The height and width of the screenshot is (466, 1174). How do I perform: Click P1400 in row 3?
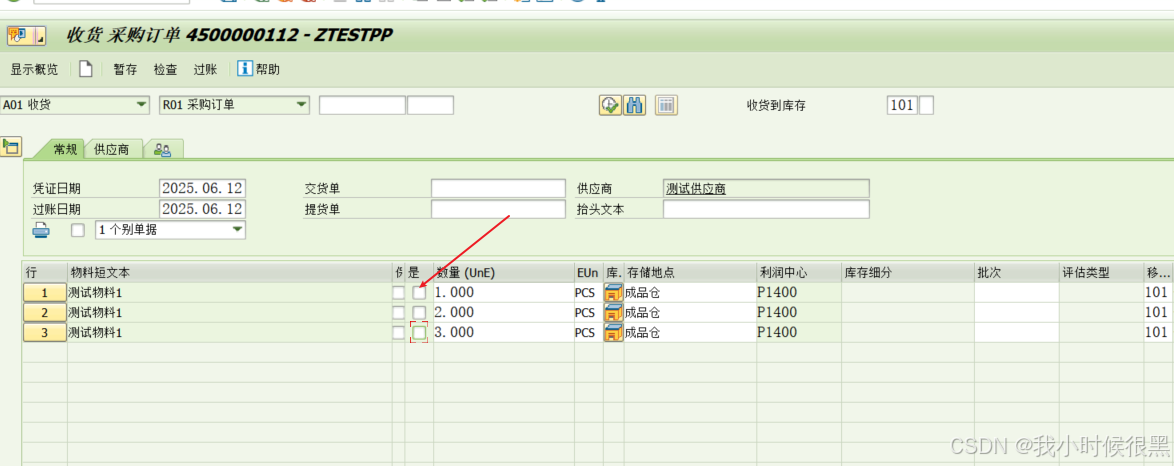778,333
